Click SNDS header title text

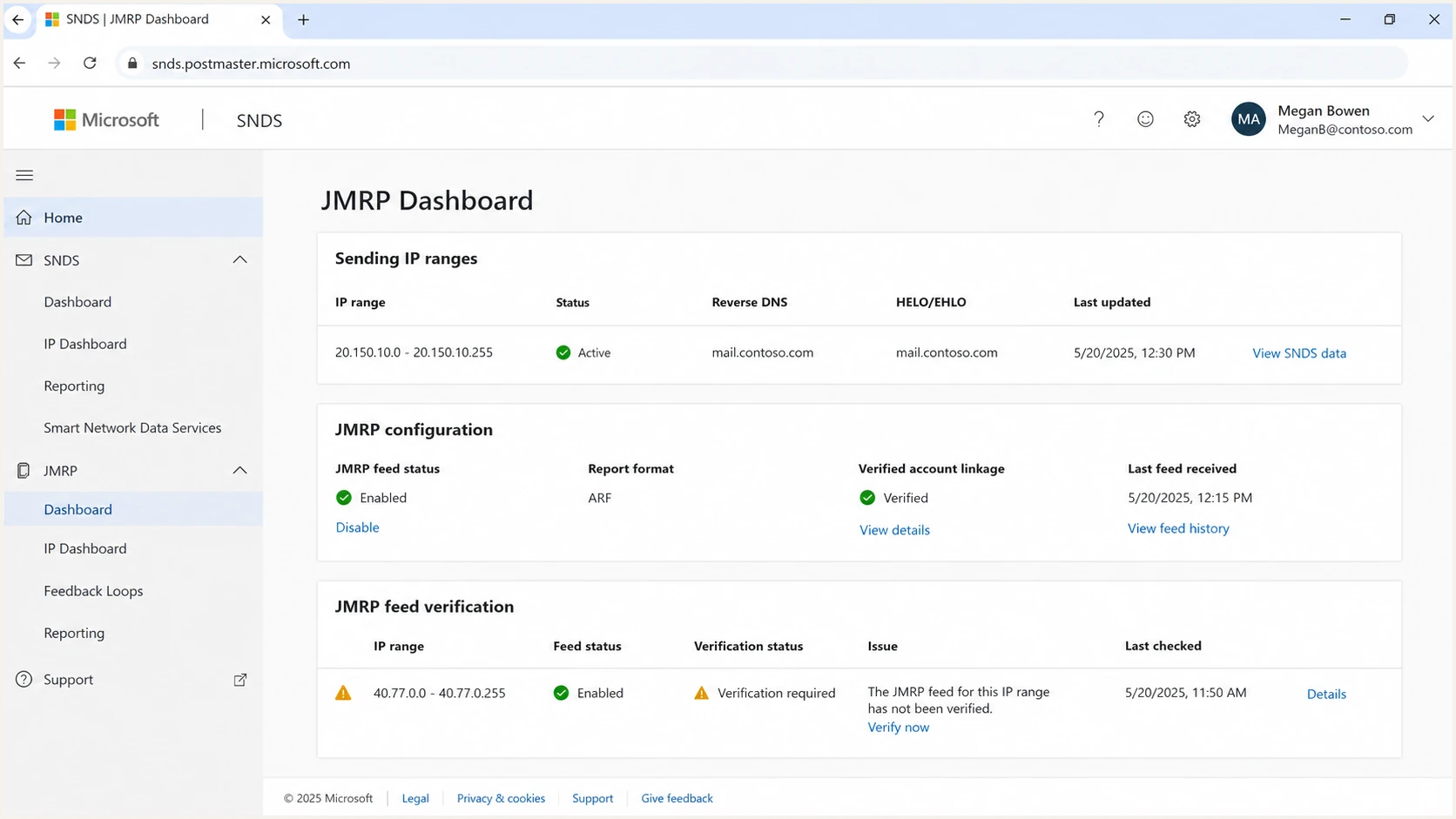pos(259,120)
